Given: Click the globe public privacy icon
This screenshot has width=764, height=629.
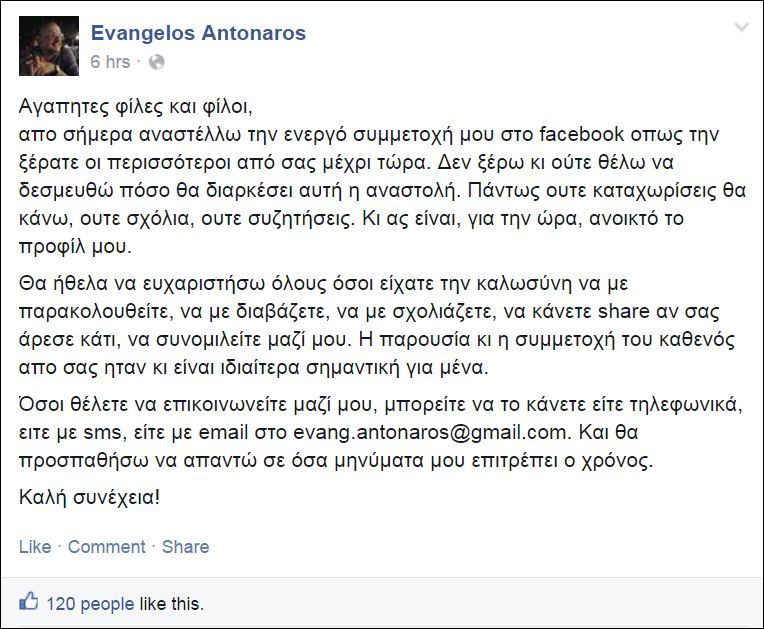Looking at the screenshot, I should pos(156,62).
